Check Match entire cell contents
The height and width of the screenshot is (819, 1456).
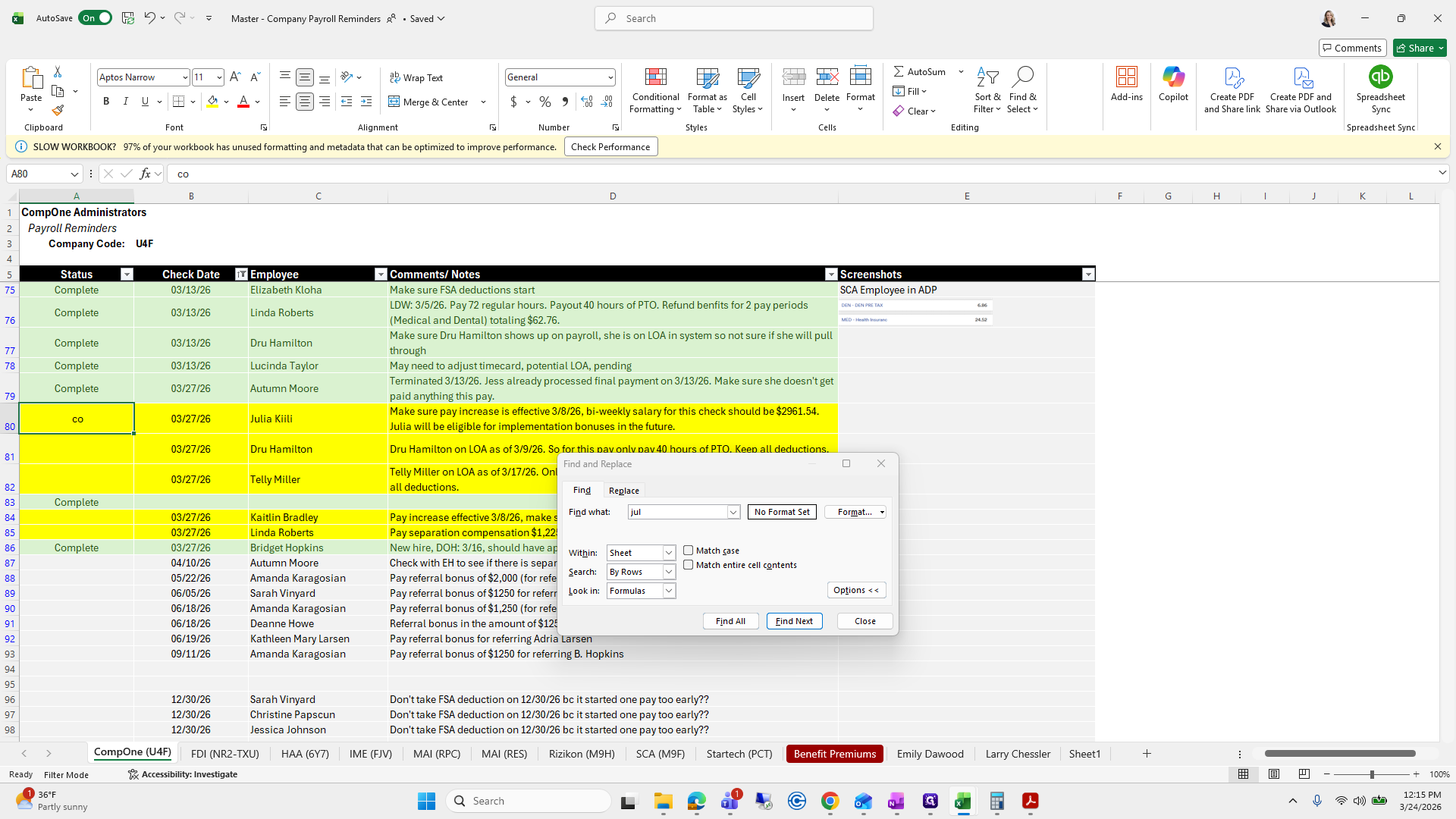point(689,565)
